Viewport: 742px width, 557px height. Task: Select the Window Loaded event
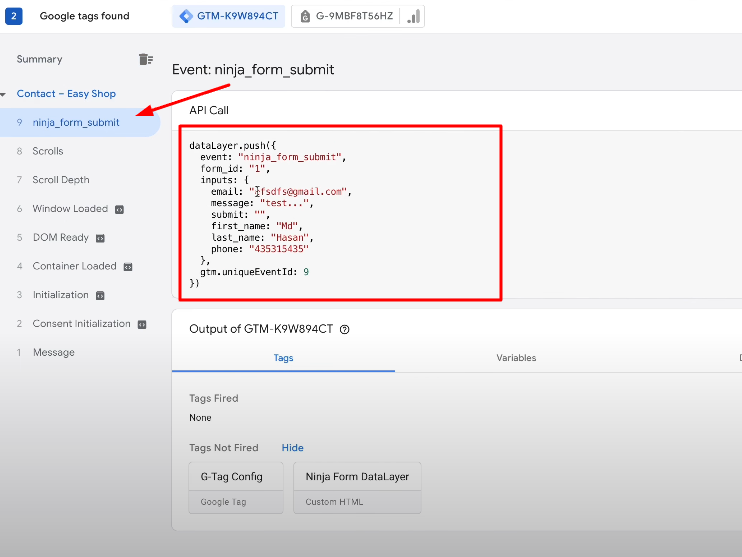[70, 209]
